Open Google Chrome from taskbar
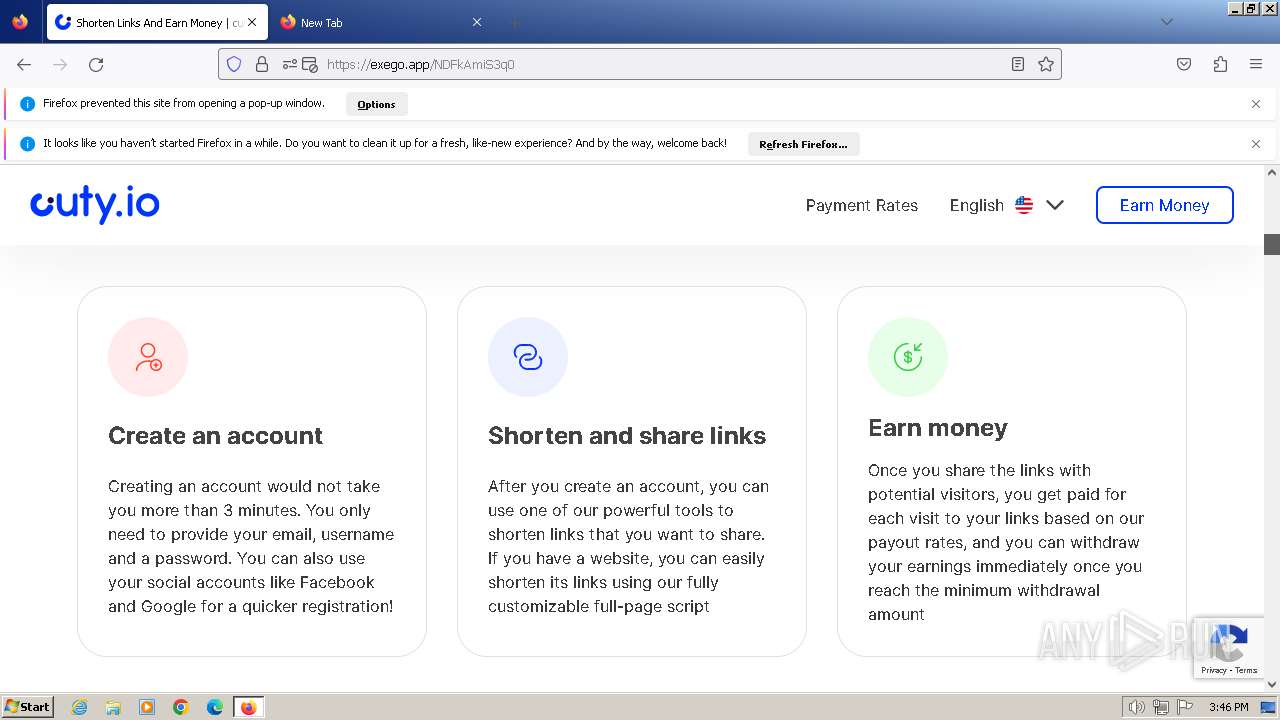Screen dimensions: 1280x720 pos(181,707)
